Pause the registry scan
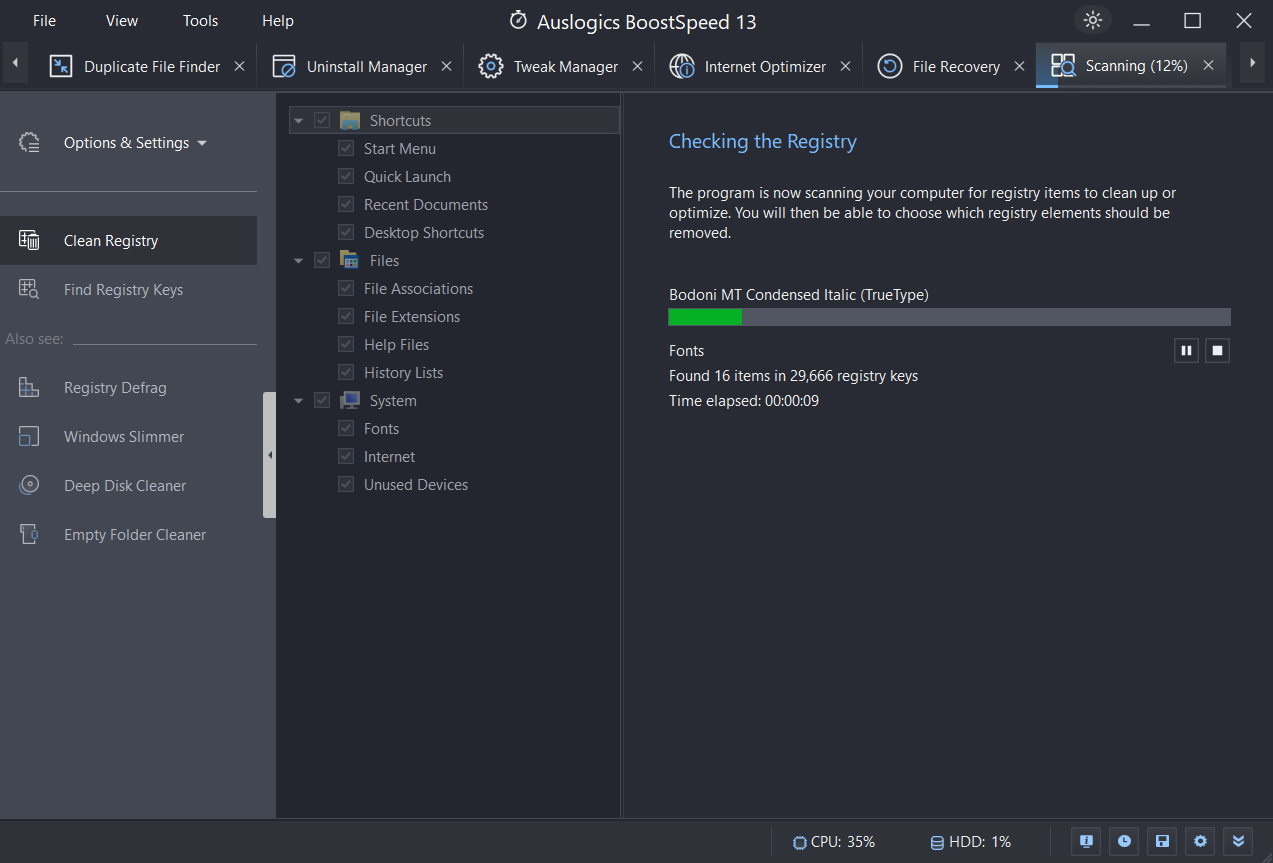This screenshot has width=1273, height=863. tap(1186, 350)
